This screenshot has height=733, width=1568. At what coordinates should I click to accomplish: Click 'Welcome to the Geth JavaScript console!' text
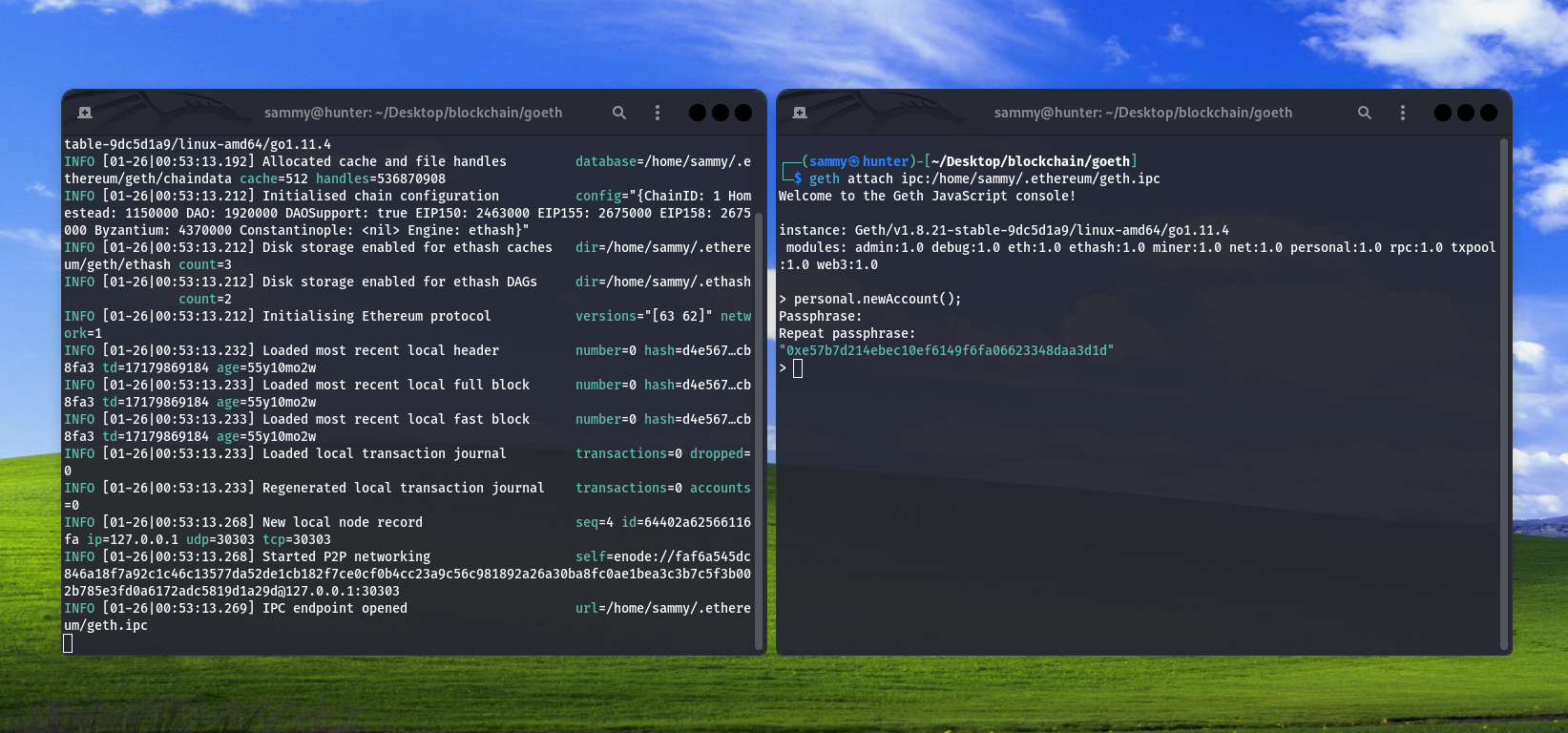928,196
